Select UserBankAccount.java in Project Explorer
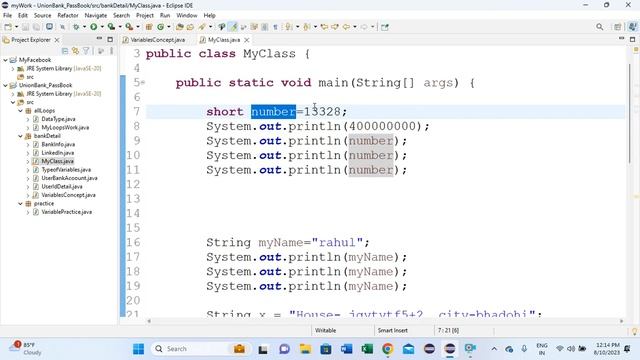 point(69,178)
